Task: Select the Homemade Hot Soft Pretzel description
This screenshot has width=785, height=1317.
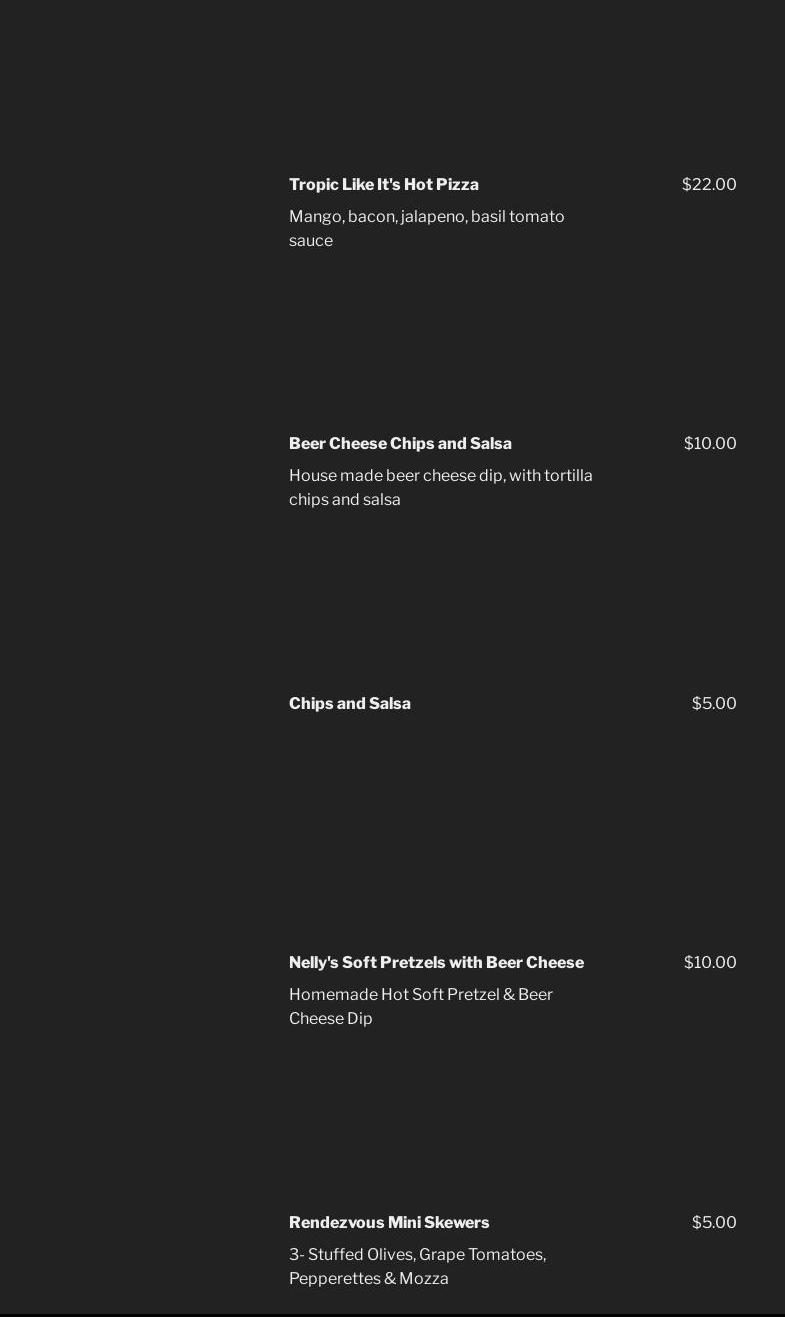Action: 420,1006
